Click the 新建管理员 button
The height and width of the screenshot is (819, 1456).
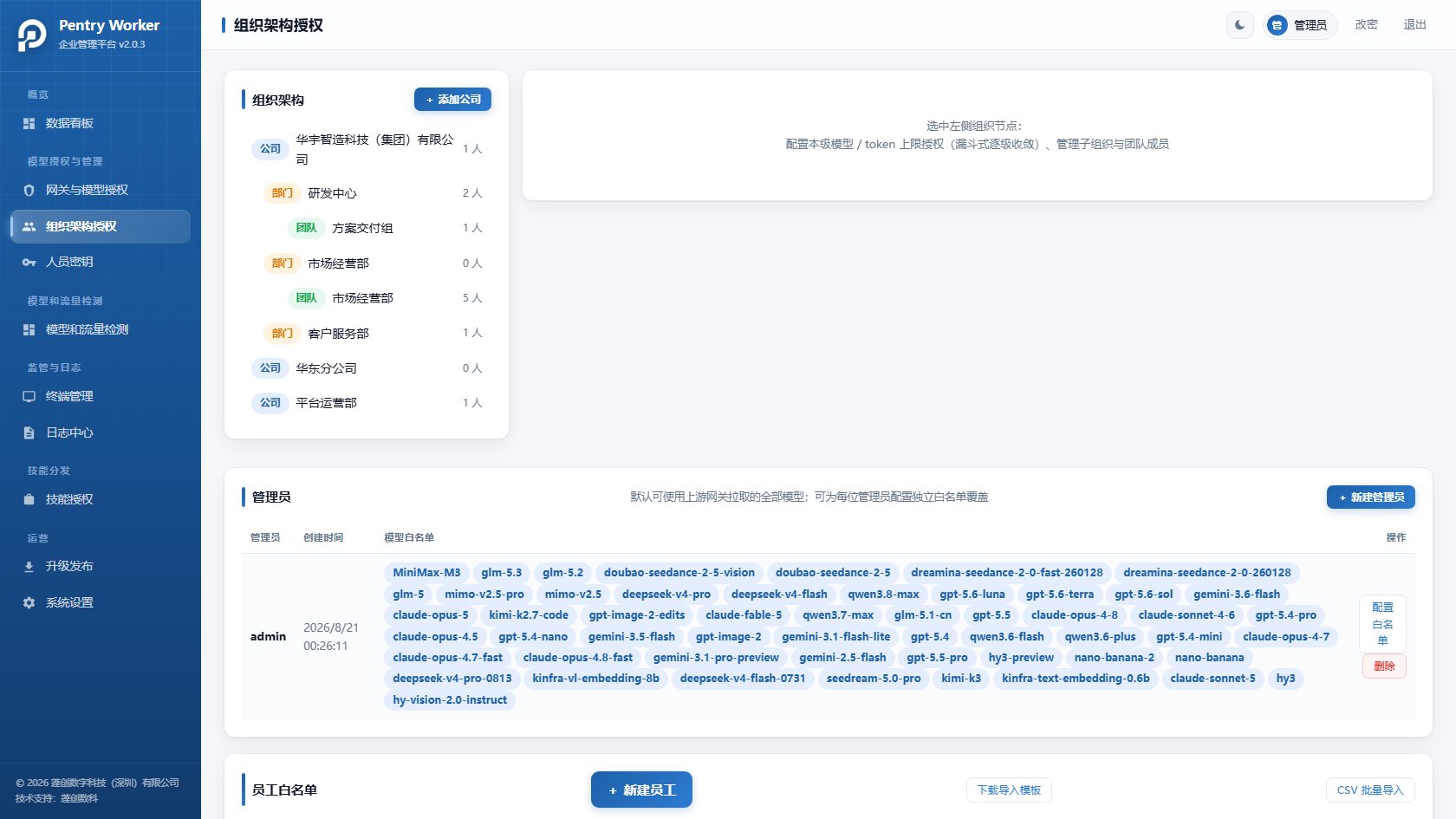coord(1371,497)
